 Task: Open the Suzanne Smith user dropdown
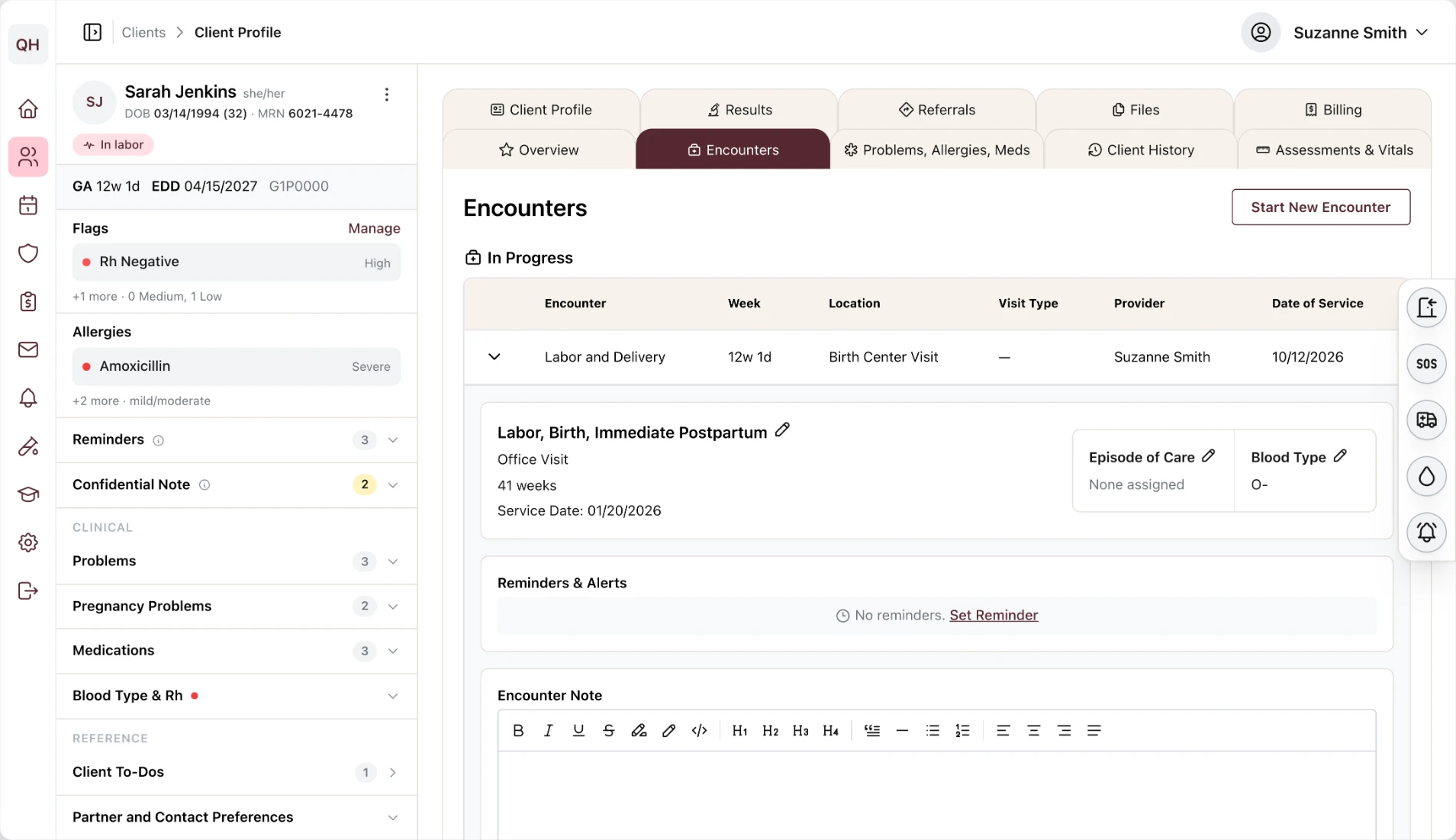[x=1335, y=32]
